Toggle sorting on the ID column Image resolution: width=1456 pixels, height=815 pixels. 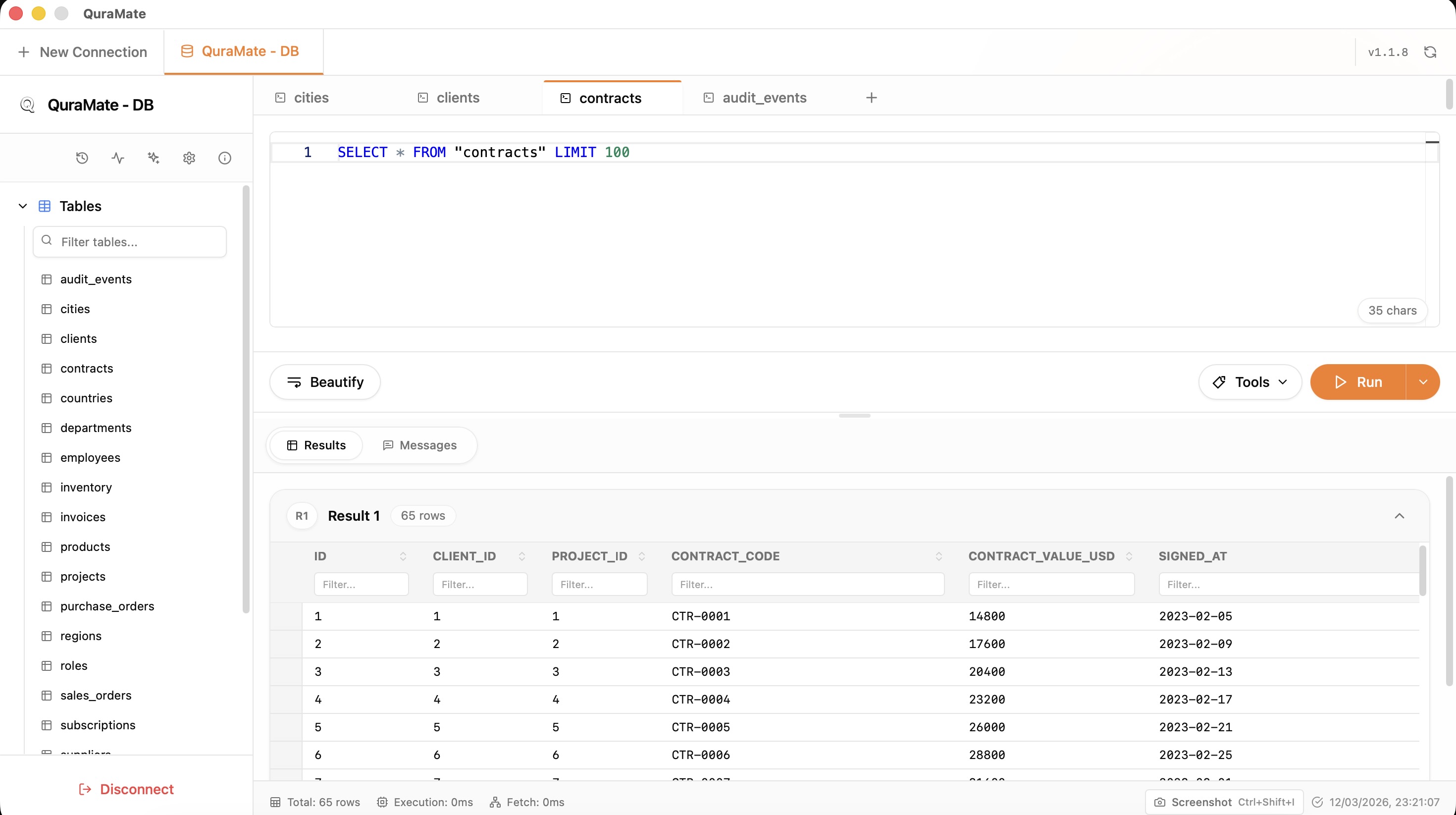403,556
